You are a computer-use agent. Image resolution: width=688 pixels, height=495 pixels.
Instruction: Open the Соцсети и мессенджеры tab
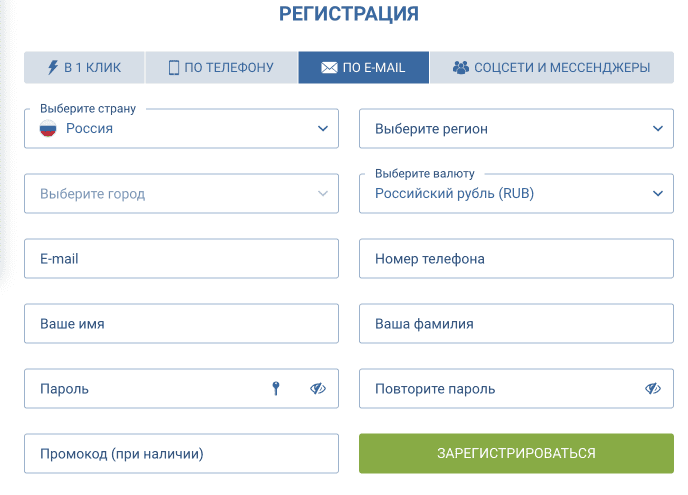[x=552, y=68]
